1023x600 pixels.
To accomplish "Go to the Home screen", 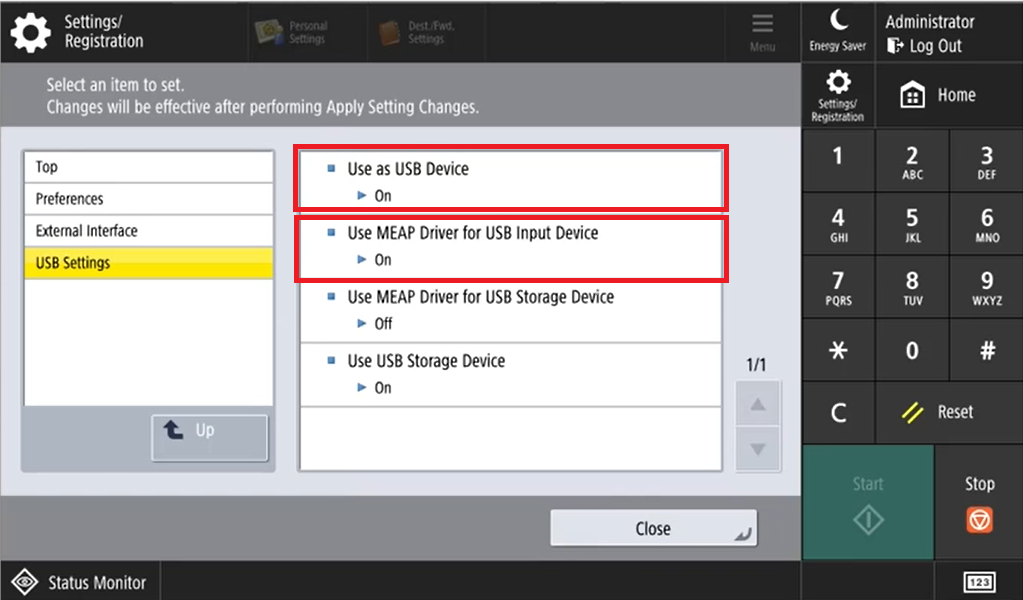I will 938,95.
